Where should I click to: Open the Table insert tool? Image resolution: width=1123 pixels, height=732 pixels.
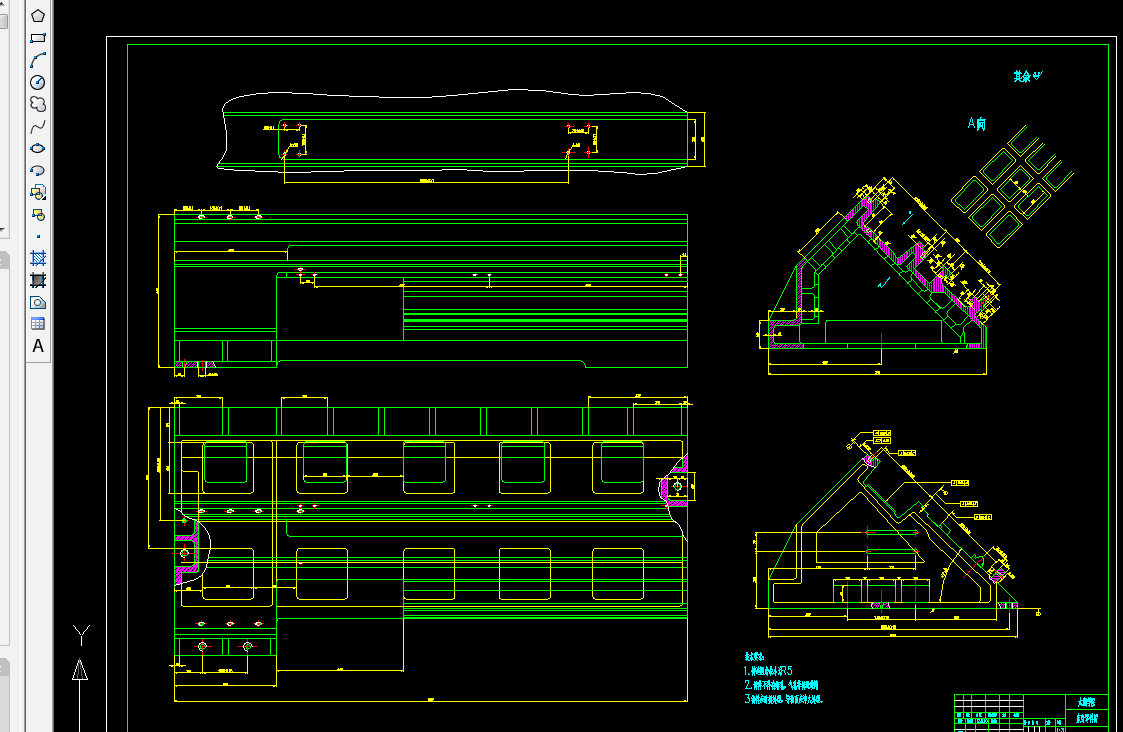click(38, 324)
